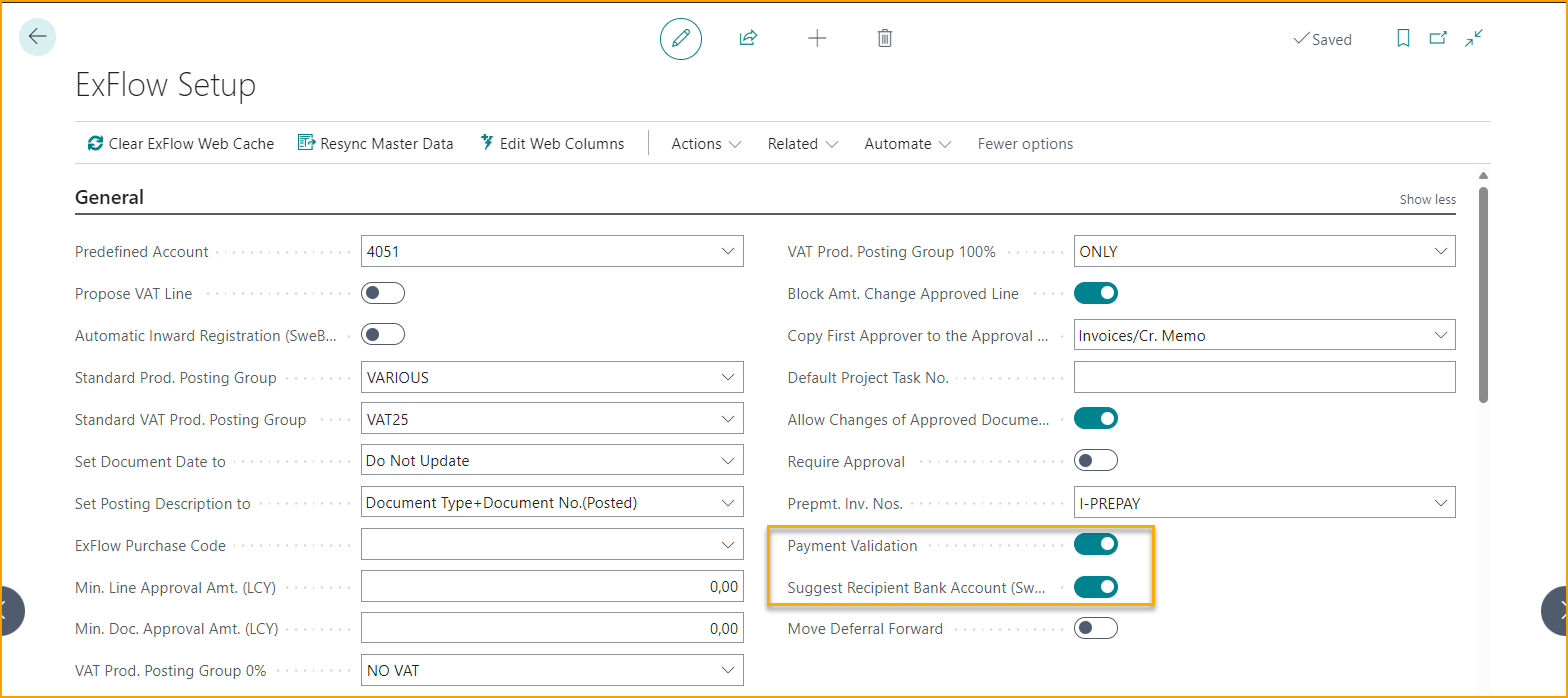This screenshot has height=698, width=1568.
Task: Click Resync Master Data
Action: click(376, 144)
